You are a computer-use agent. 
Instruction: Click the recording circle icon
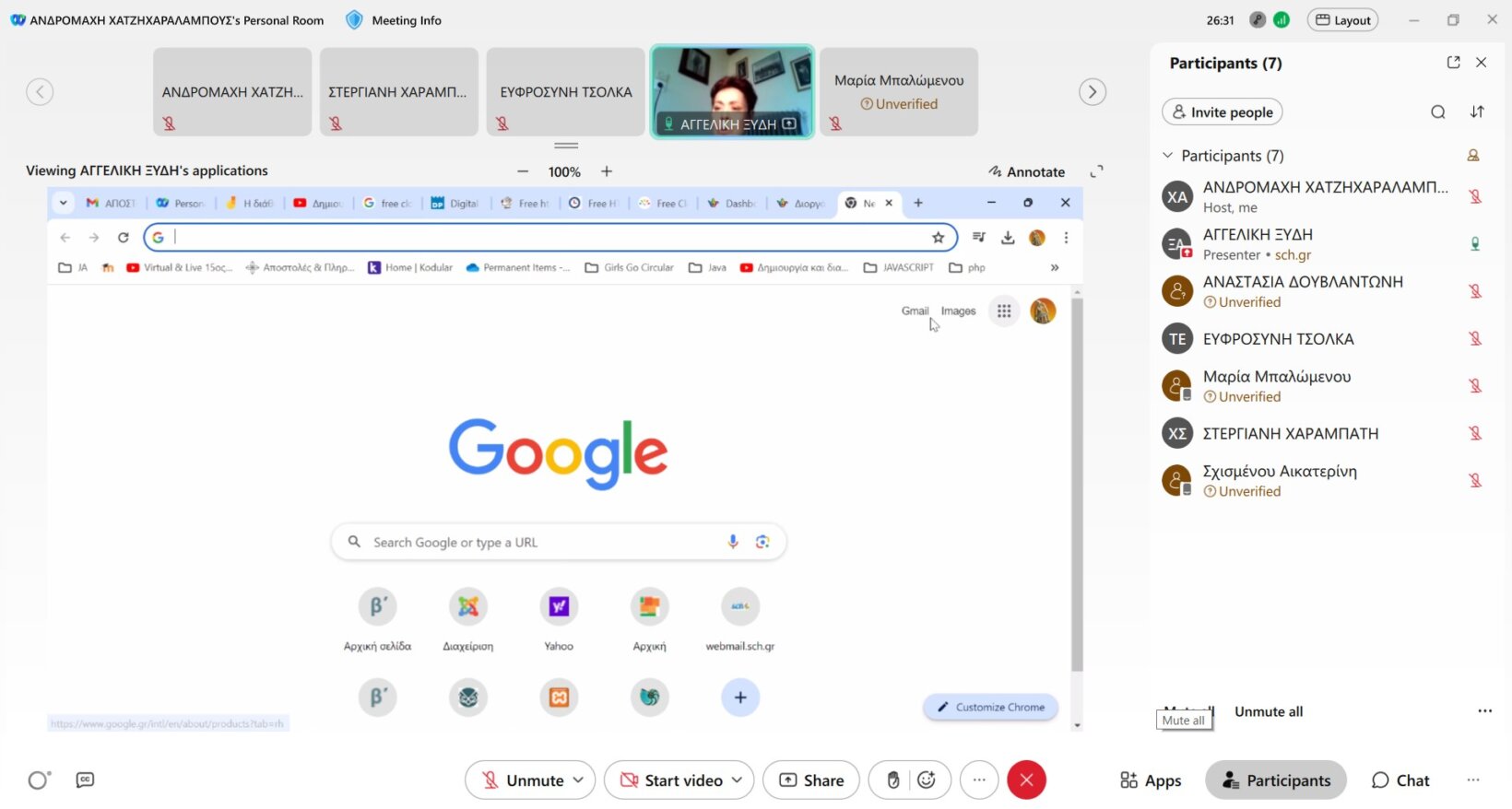pyautogui.click(x=39, y=780)
